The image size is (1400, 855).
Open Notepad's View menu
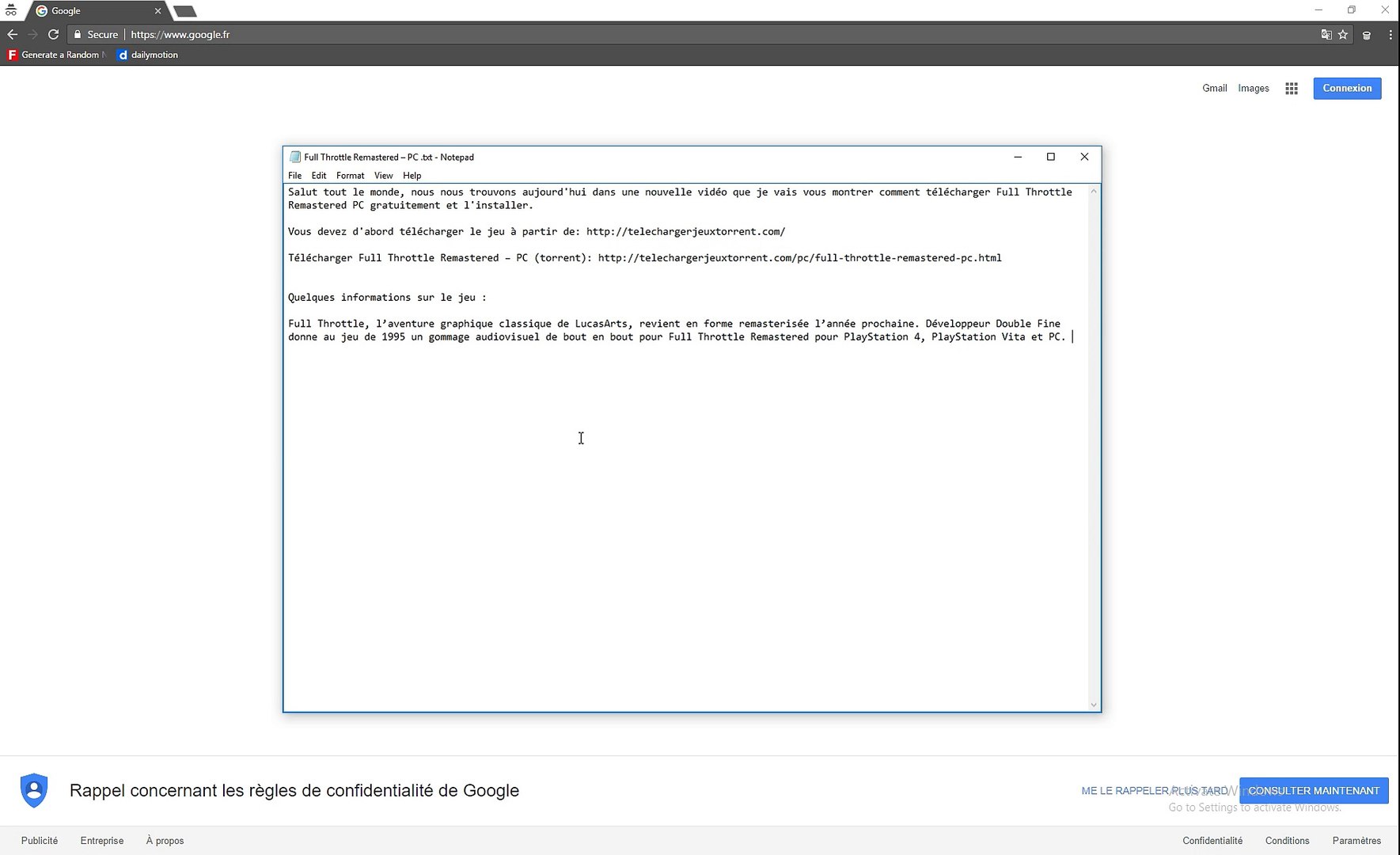(383, 176)
